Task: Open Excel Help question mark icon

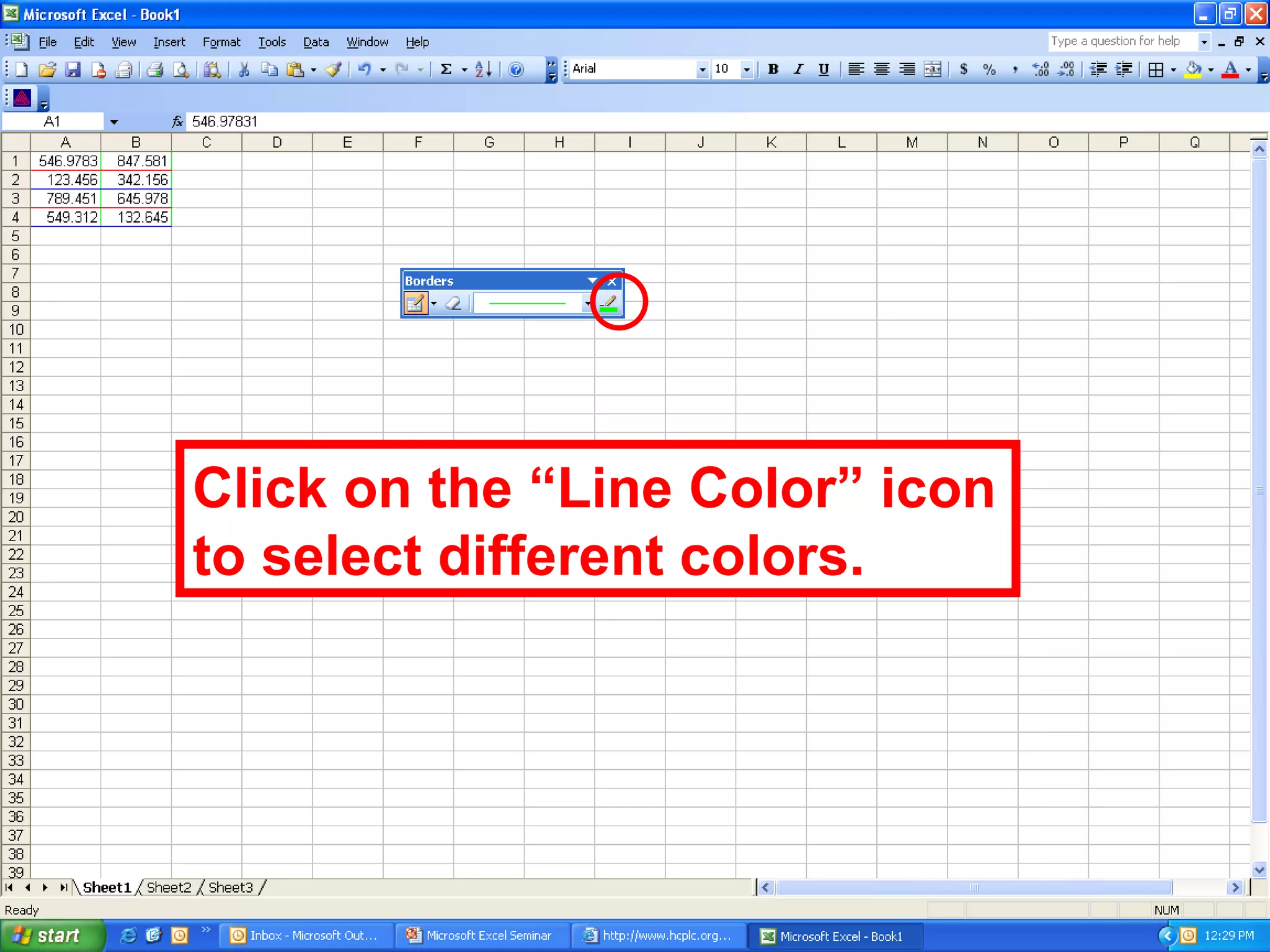Action: click(516, 69)
